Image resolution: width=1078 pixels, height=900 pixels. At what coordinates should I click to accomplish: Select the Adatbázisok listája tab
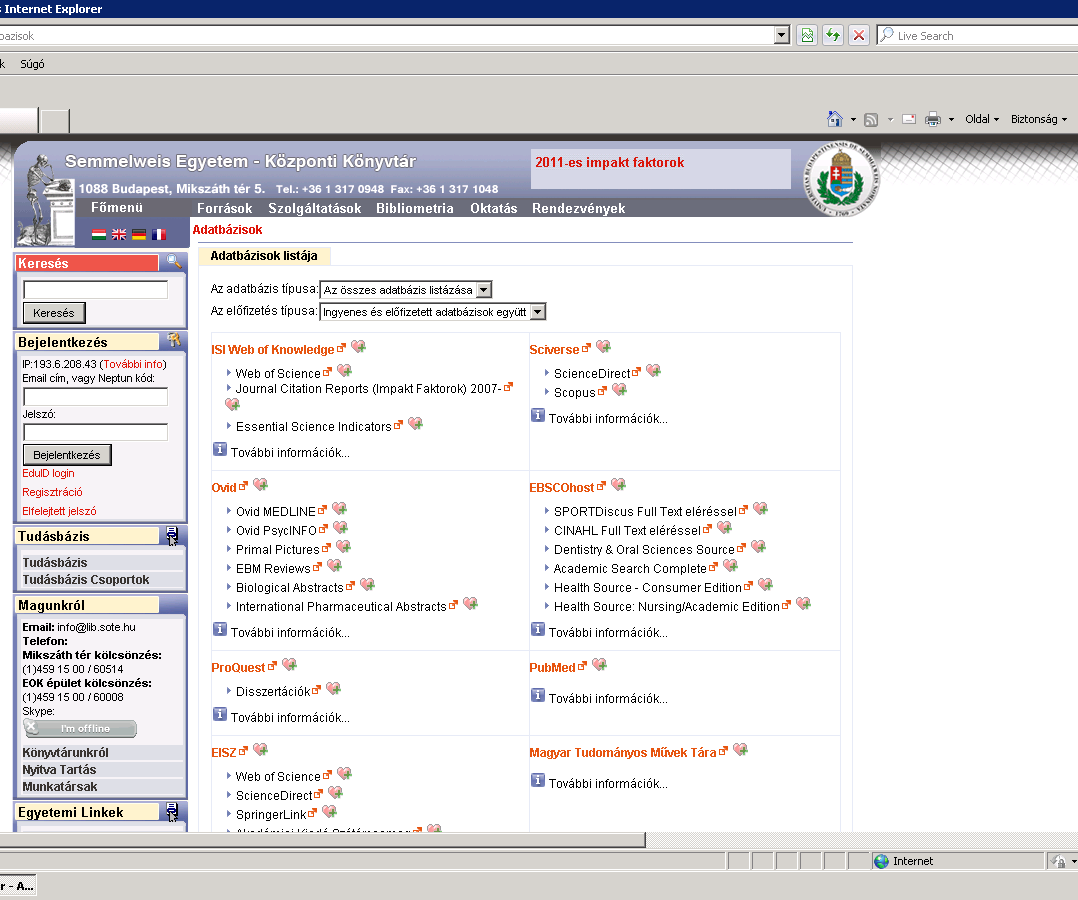tap(264, 256)
